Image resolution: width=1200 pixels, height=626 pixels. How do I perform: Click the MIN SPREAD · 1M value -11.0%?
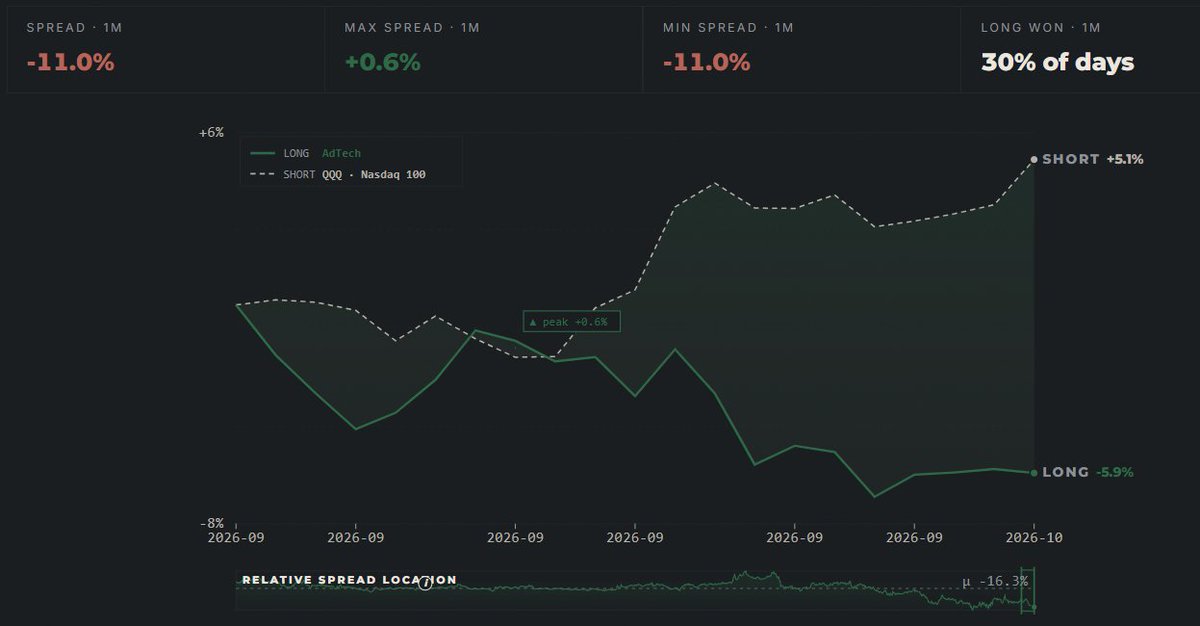(x=706, y=62)
